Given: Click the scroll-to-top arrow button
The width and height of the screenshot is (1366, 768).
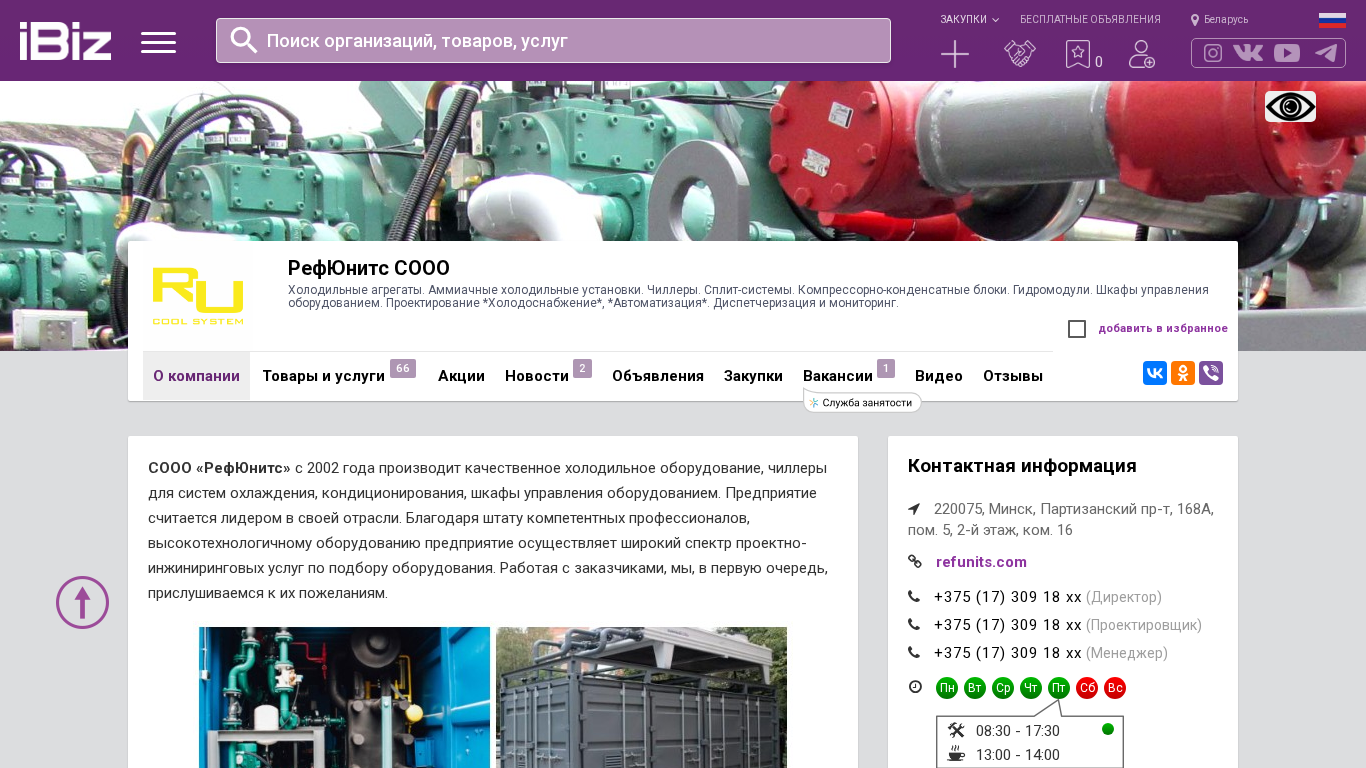Looking at the screenshot, I should [x=82, y=602].
